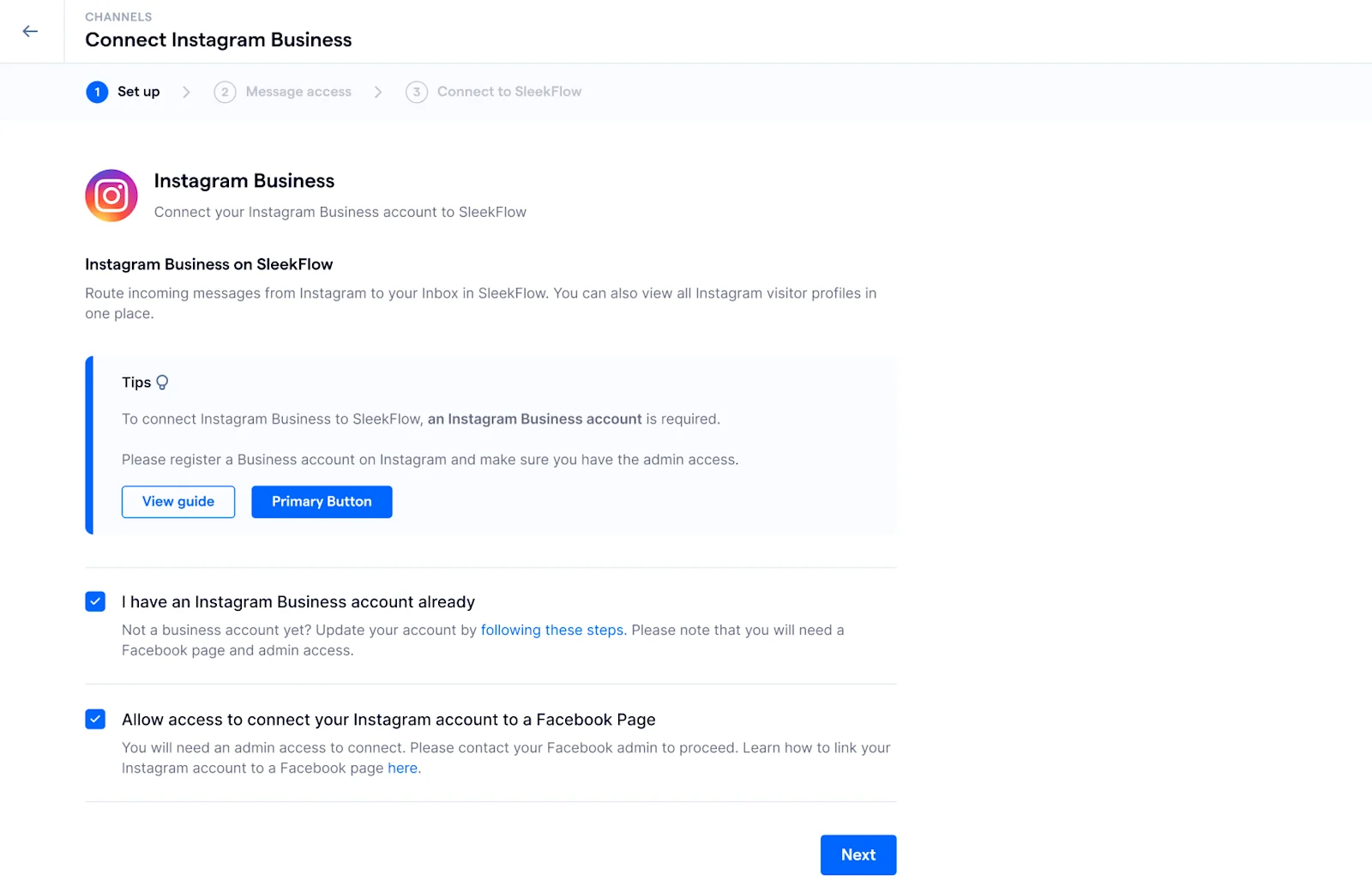Click 'Route incoming messages from Instagram' description
1372x893 pixels.
click(481, 304)
